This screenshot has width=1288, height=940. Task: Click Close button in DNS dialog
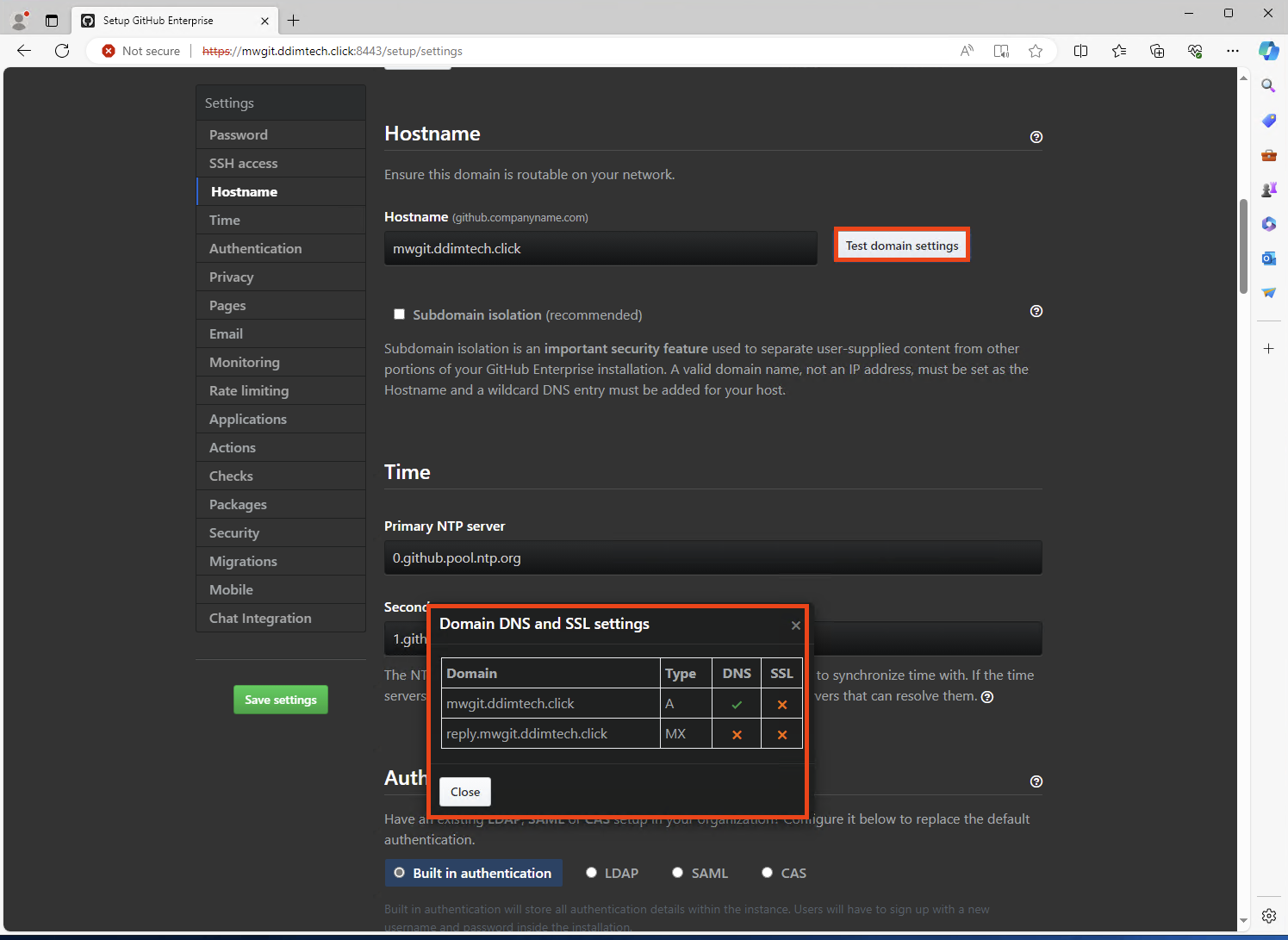coord(465,792)
